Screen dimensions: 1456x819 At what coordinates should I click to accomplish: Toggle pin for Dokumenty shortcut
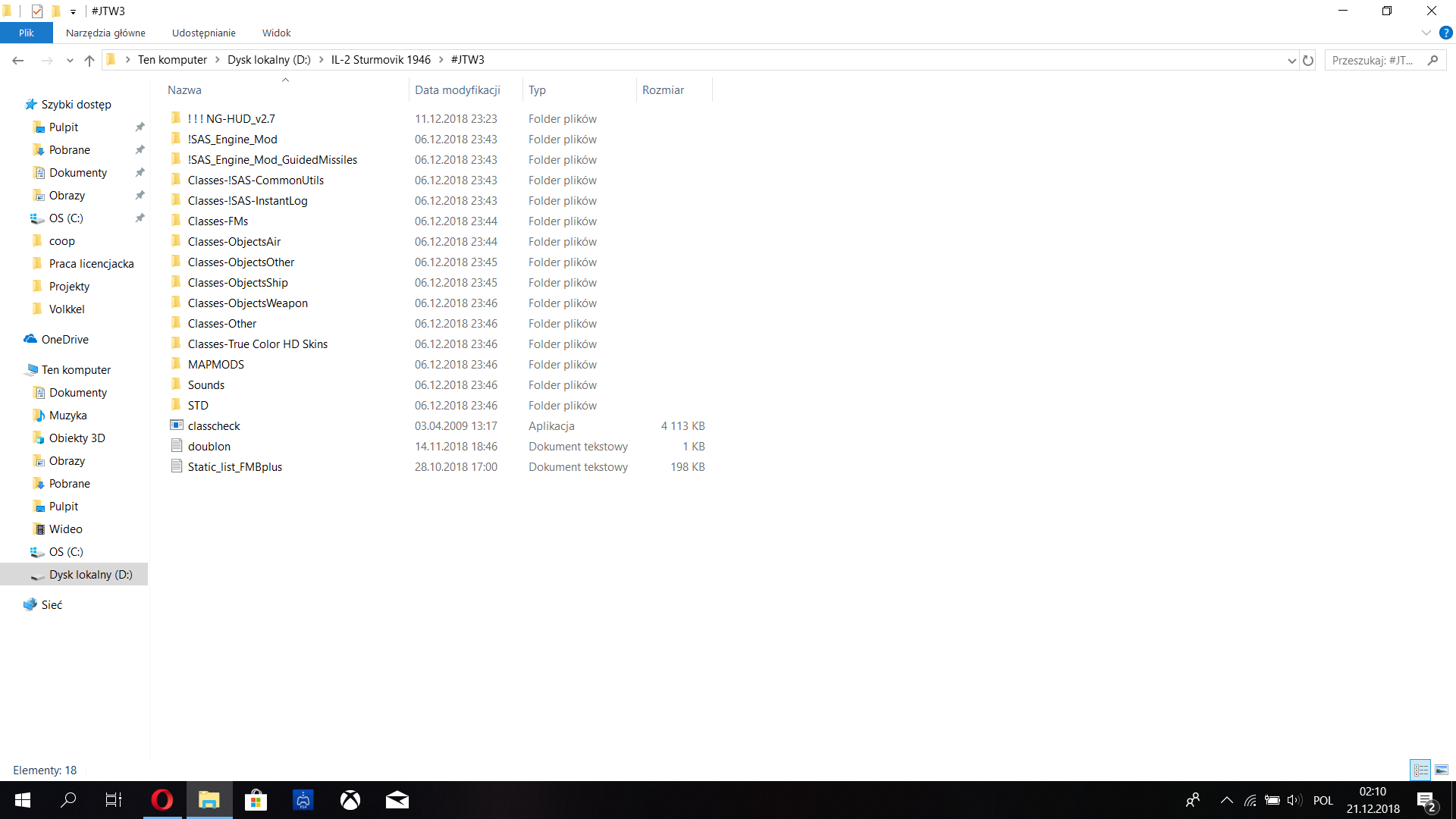[x=140, y=173]
